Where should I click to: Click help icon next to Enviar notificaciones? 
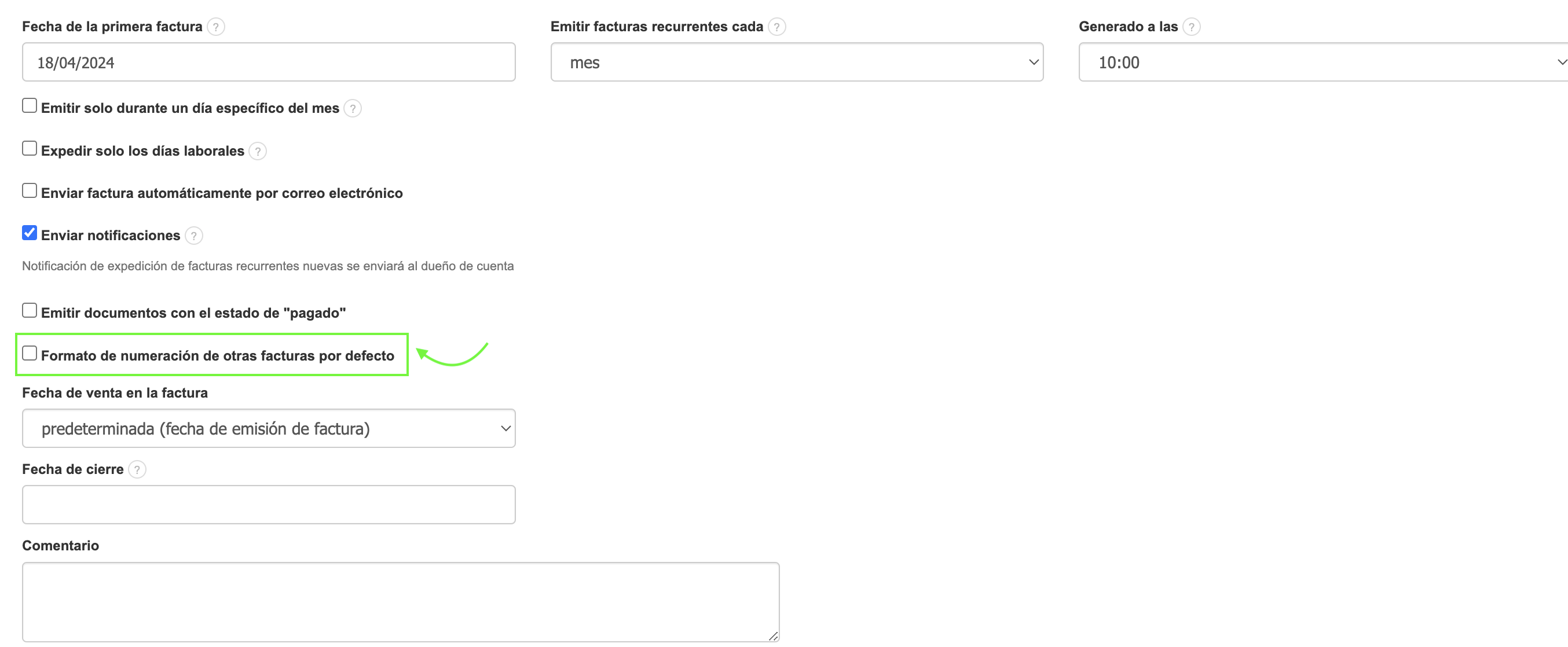[x=193, y=236]
